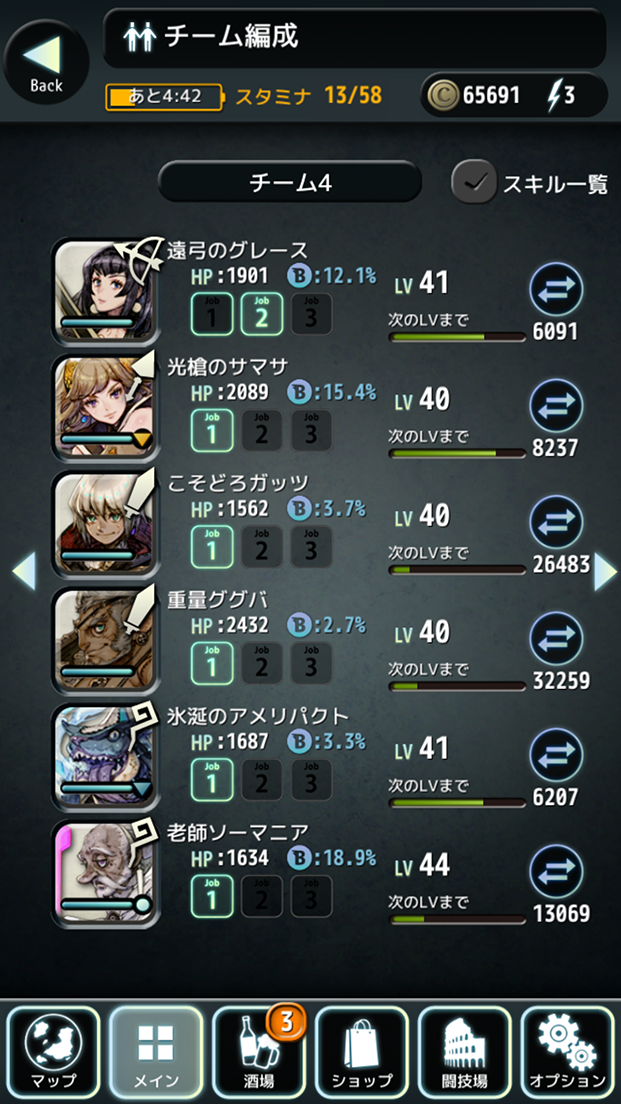Viewport: 621px width, 1104px height.
Task: Click swap icon for 遠弓のグレース
Action: coord(556,289)
